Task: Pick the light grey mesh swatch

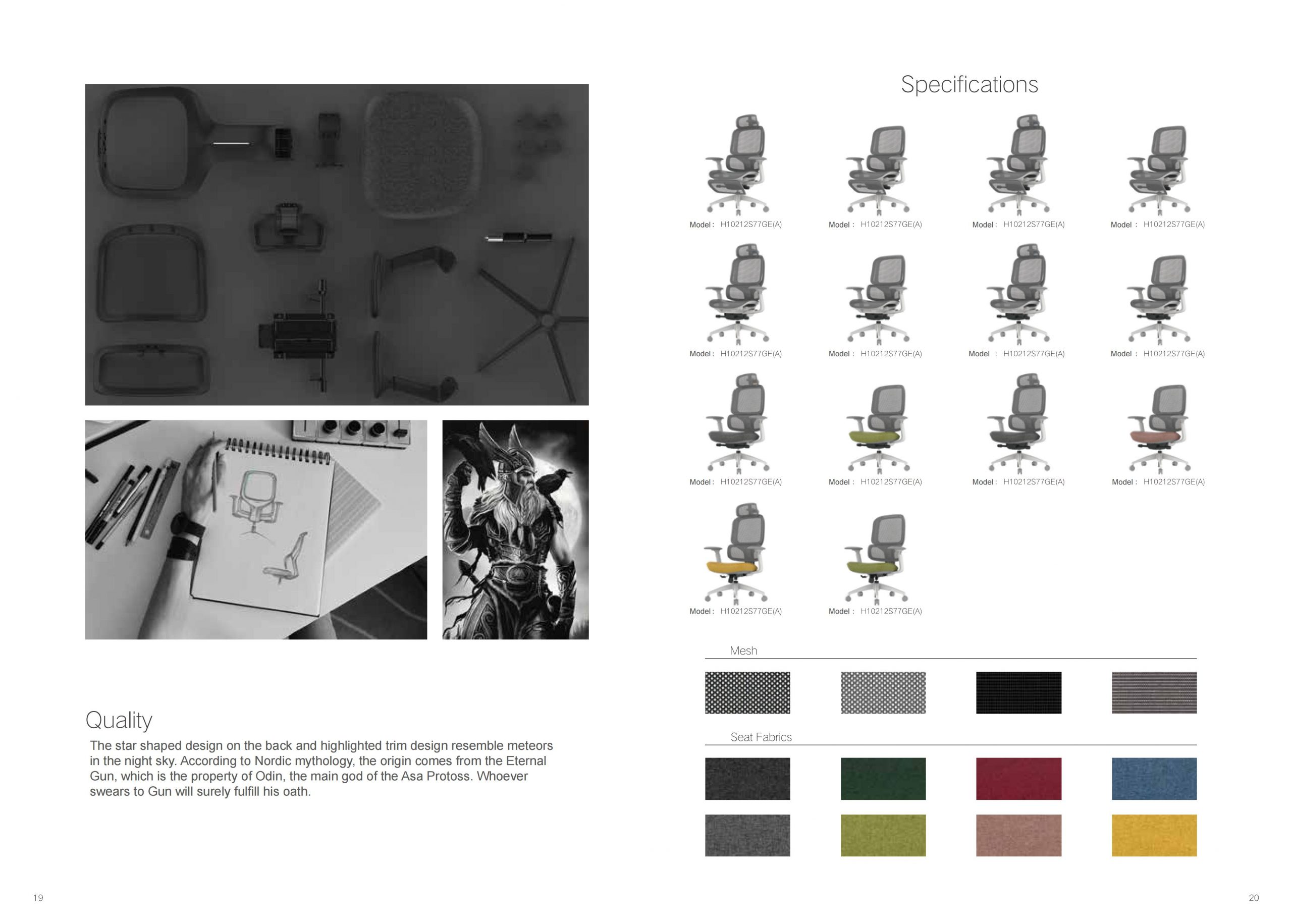Action: pyautogui.click(x=883, y=692)
